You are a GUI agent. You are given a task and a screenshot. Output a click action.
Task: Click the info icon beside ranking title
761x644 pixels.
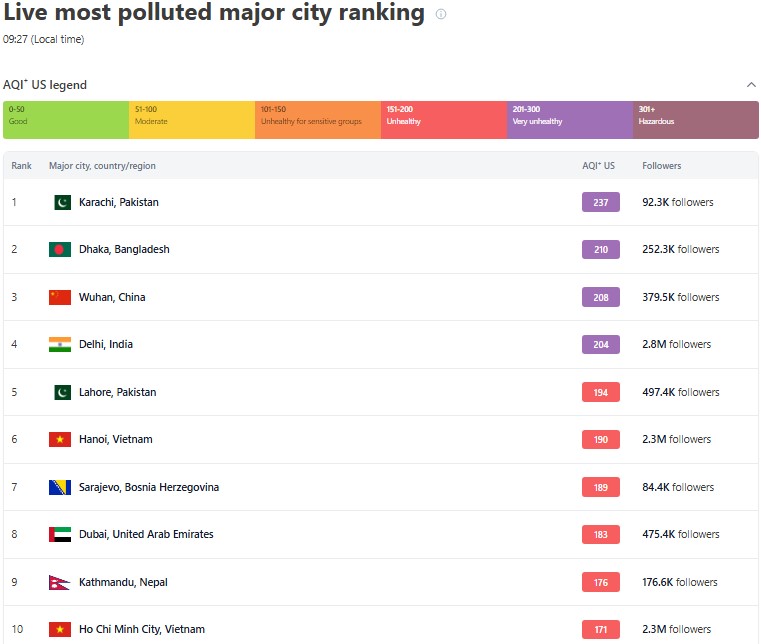441,14
